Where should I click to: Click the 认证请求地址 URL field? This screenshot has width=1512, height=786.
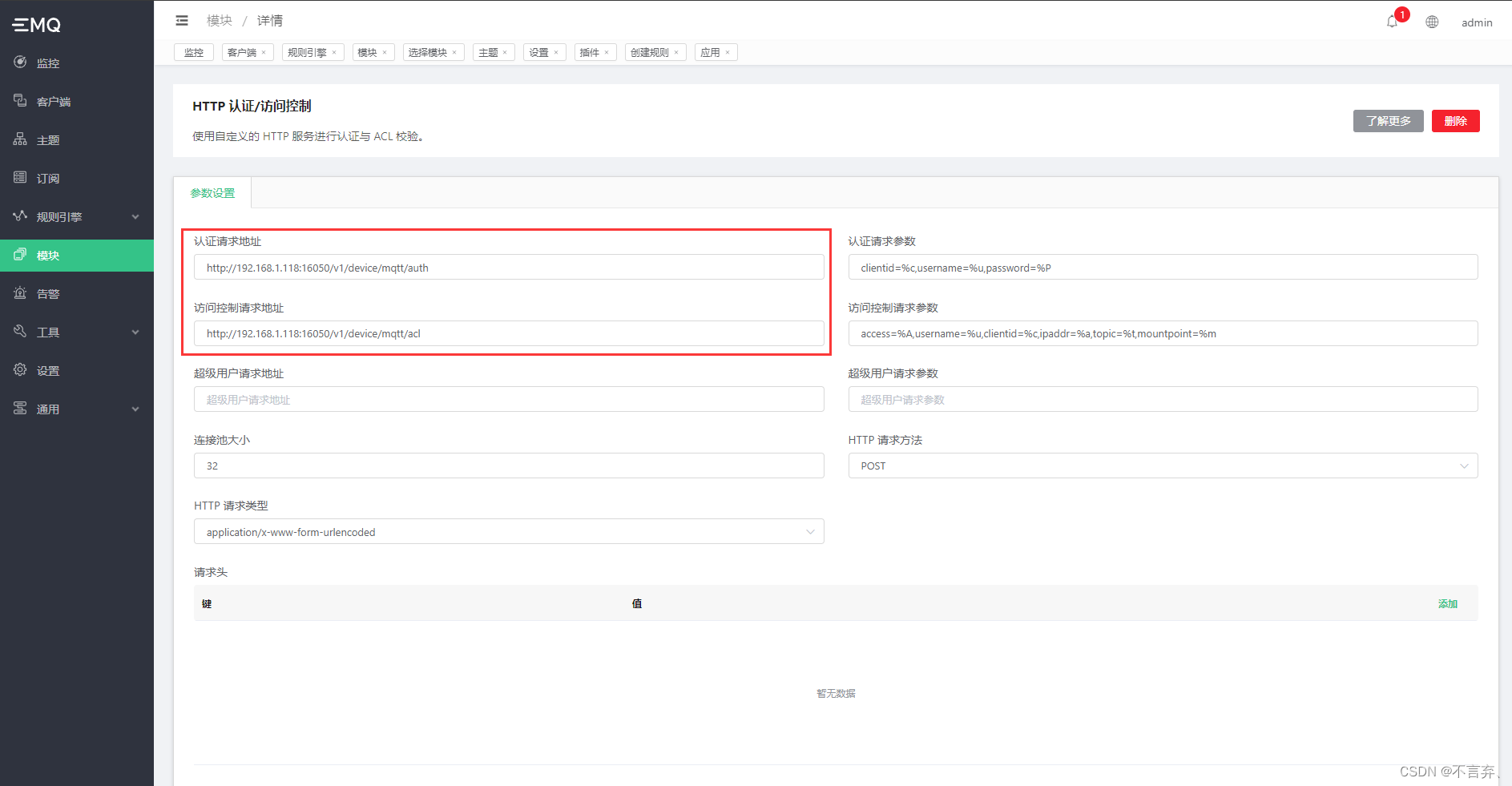pos(509,268)
